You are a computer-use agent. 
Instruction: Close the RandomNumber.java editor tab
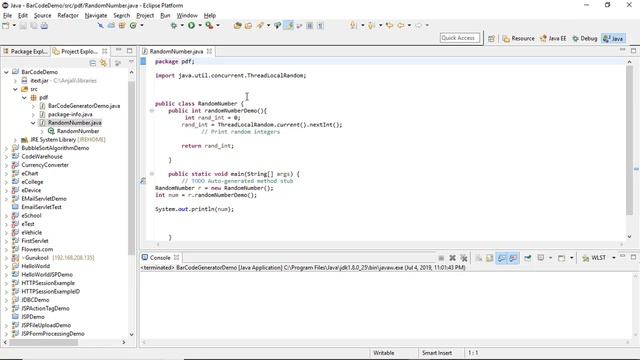point(209,51)
